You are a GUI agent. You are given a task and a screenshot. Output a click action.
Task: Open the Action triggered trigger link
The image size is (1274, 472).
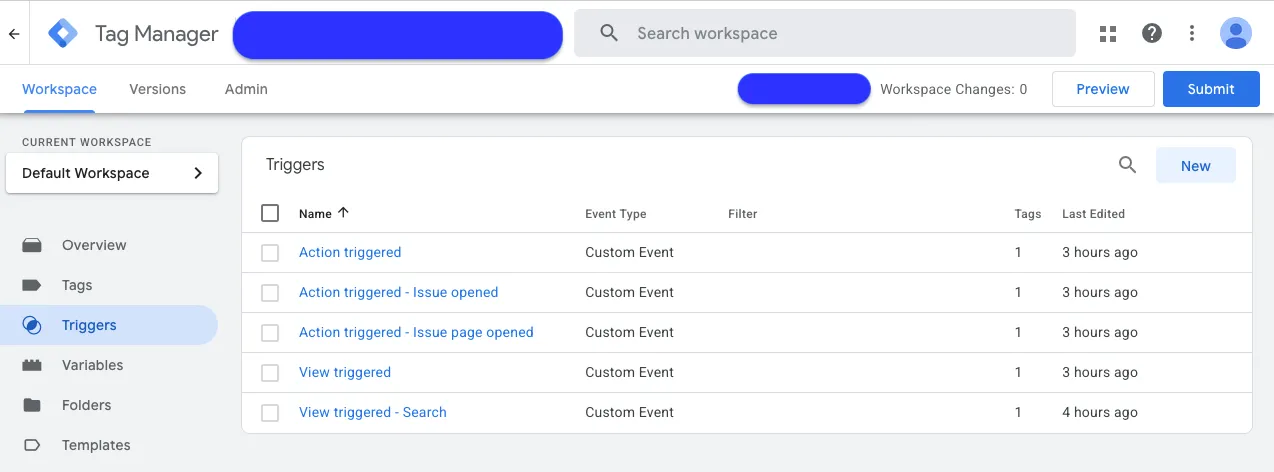pos(350,252)
